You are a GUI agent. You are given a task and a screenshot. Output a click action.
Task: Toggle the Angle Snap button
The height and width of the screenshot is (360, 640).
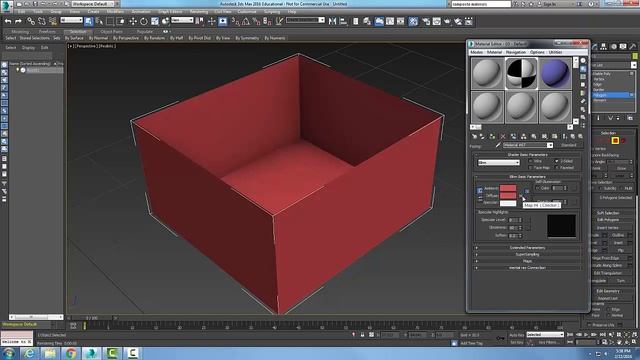click(246, 21)
